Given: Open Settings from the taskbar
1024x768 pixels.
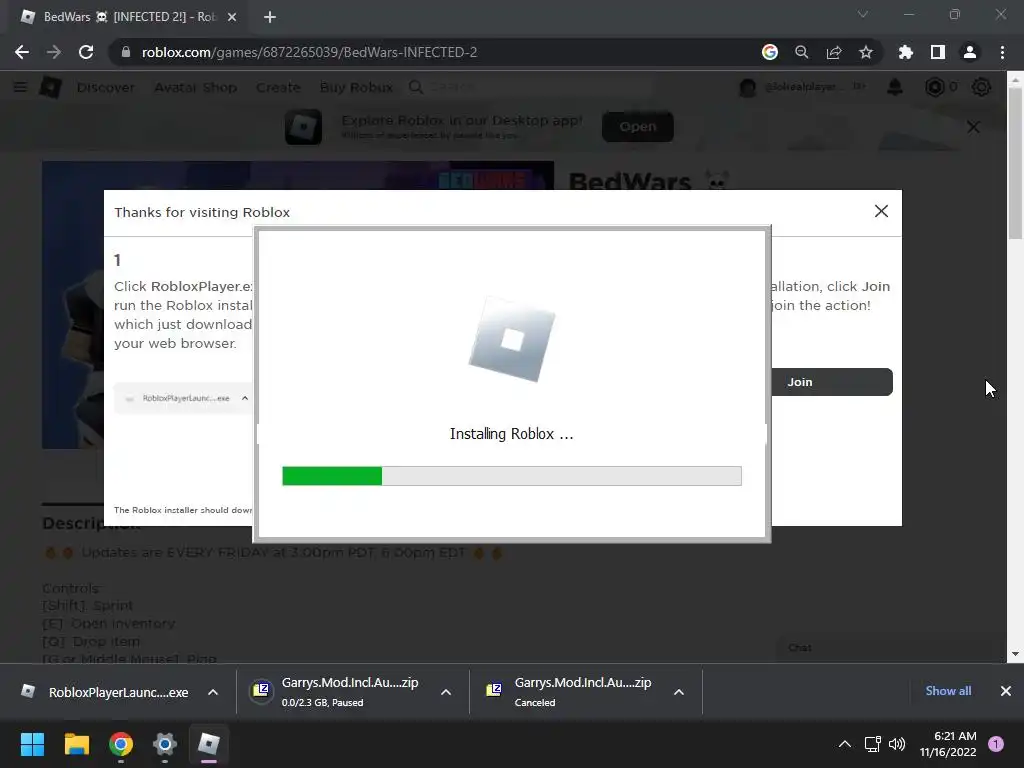Looking at the screenshot, I should coord(165,744).
